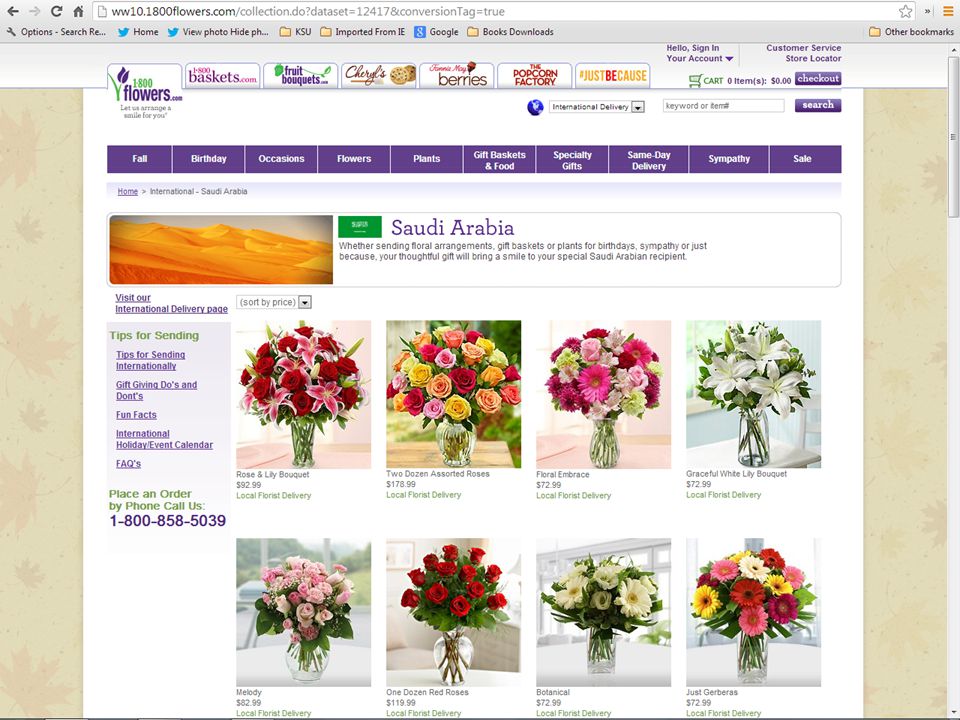Open Imported From IE bookmarks folder
This screenshot has height=720, width=960.
[x=362, y=32]
